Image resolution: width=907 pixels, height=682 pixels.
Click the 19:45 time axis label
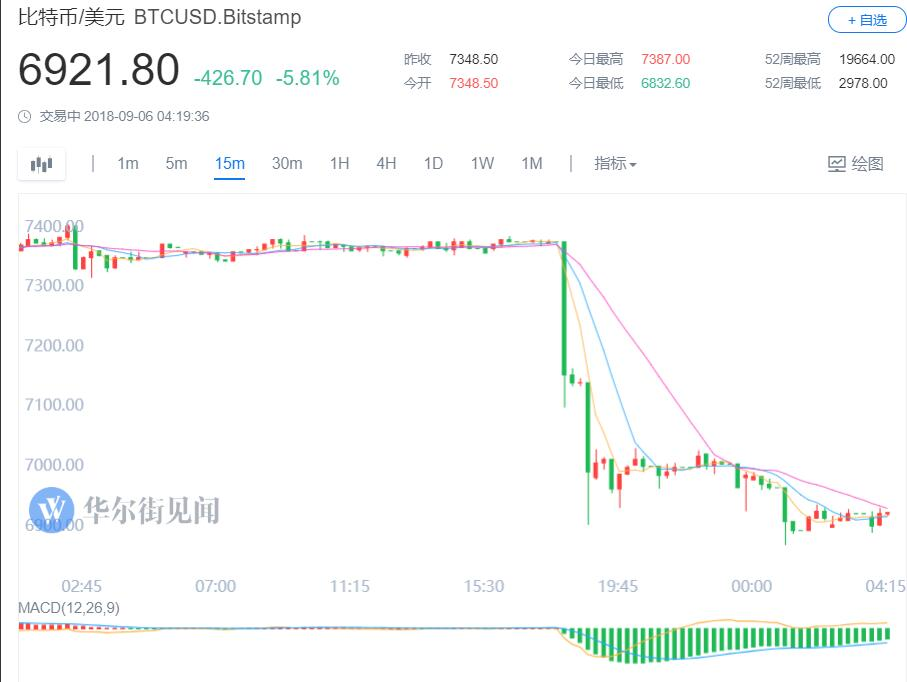click(x=618, y=587)
